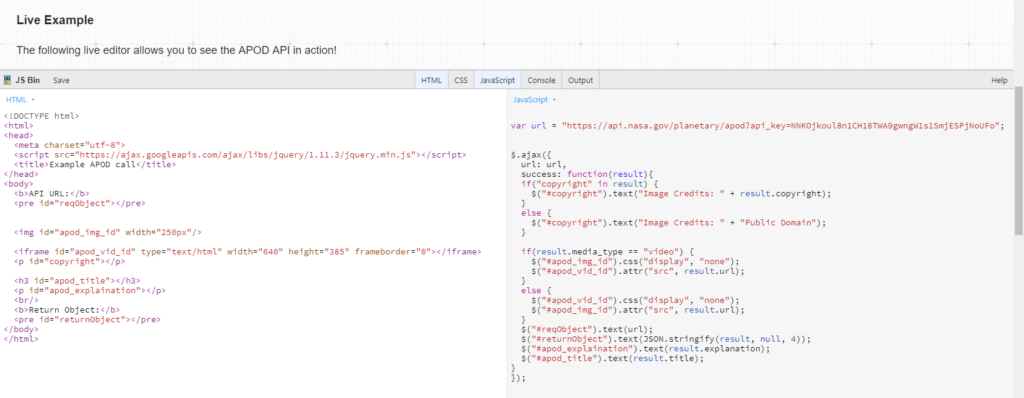This screenshot has width=1024, height=398.
Task: Click the 'var url' API key line
Action: 758,125
